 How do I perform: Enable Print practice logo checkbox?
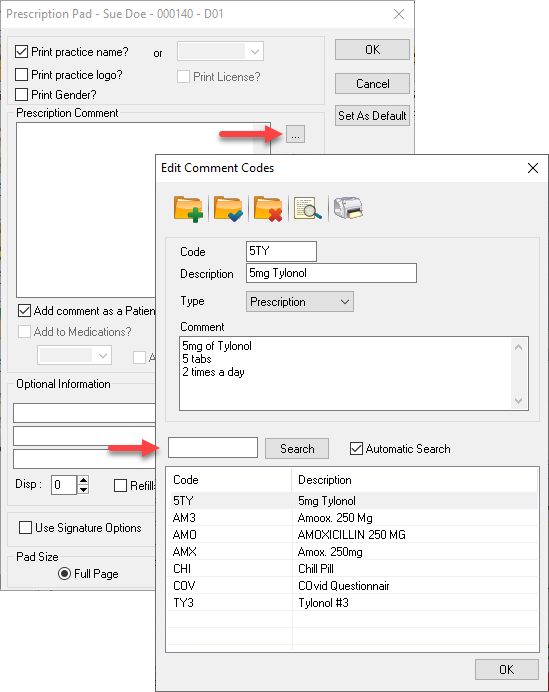coord(21,75)
